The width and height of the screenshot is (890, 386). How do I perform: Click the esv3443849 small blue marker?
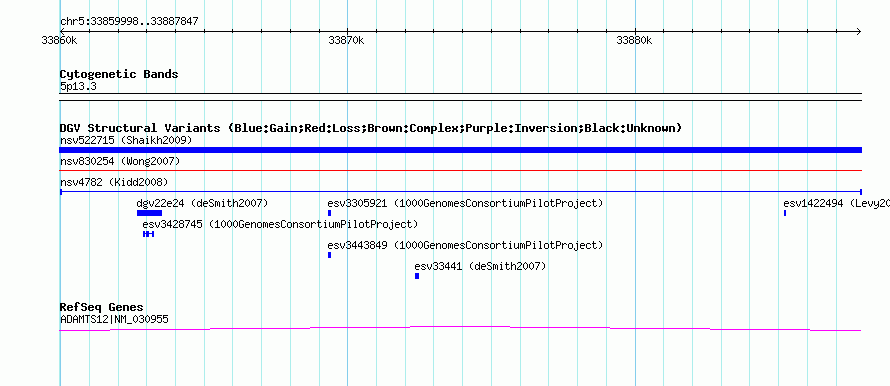[329, 255]
